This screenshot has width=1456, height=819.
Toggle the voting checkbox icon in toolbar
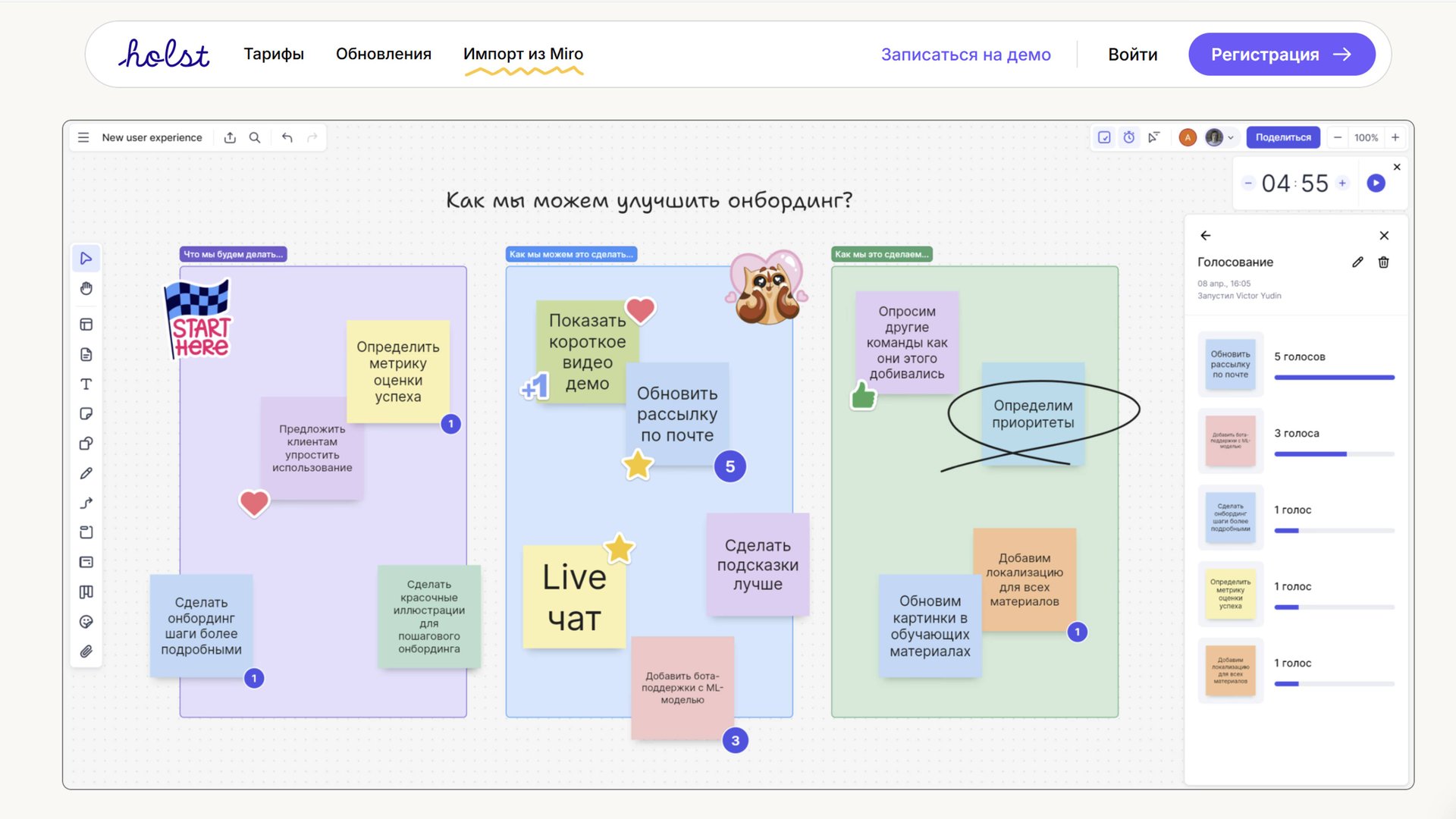(1104, 137)
